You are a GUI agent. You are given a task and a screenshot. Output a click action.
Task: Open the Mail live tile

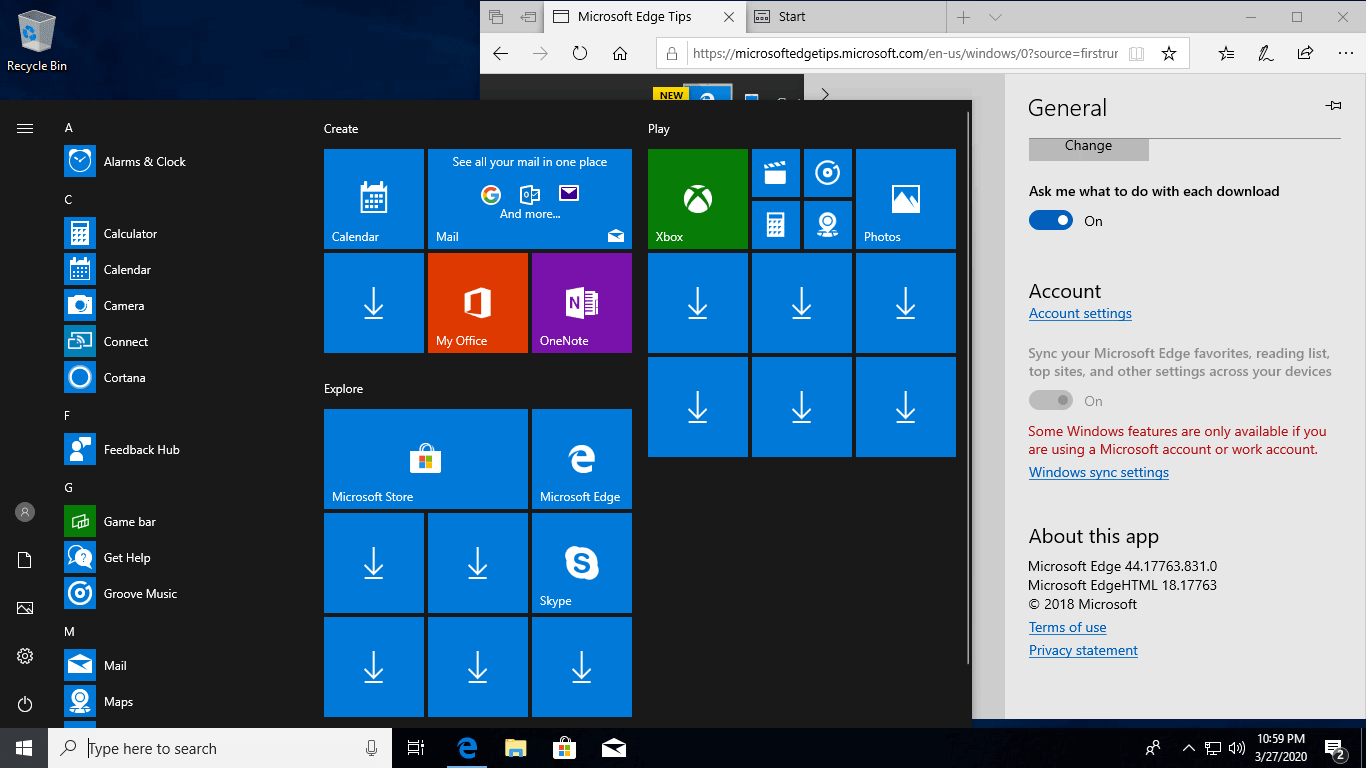pos(530,199)
